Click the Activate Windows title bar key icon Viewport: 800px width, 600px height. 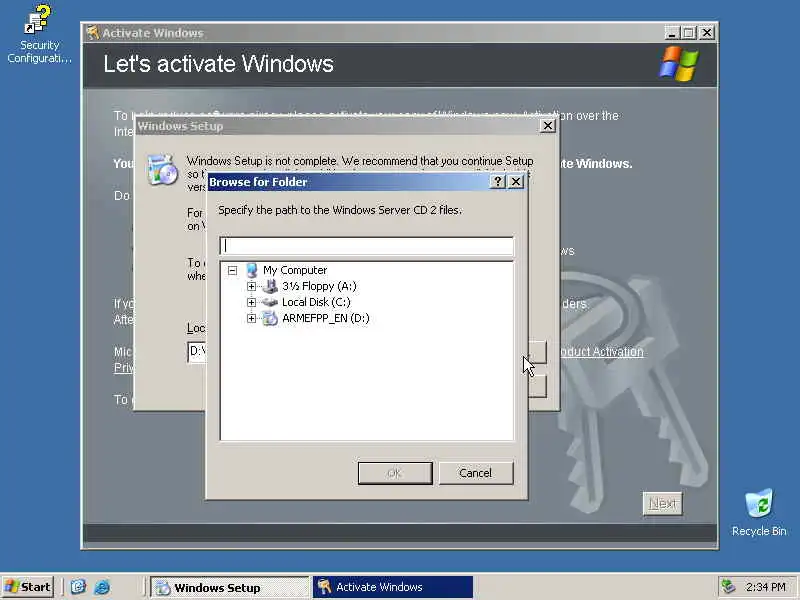coord(93,33)
